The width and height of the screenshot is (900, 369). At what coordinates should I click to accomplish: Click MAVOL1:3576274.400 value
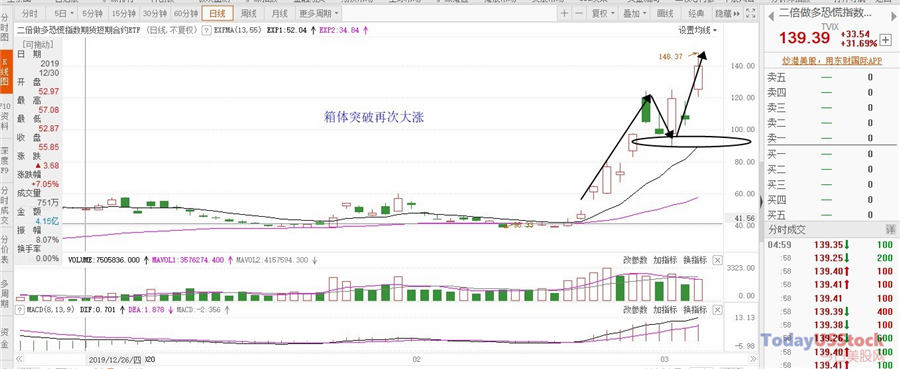pos(189,260)
